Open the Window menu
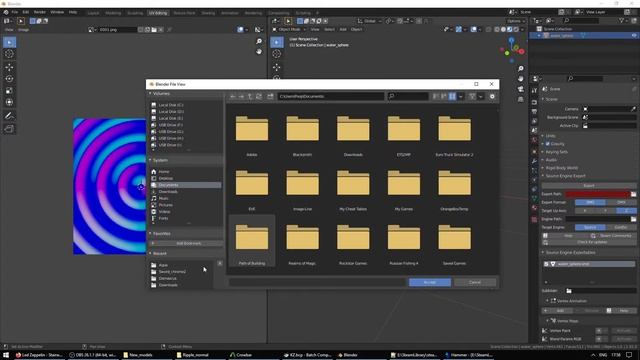Screen dimensions: 640x360 [x=57, y=12]
